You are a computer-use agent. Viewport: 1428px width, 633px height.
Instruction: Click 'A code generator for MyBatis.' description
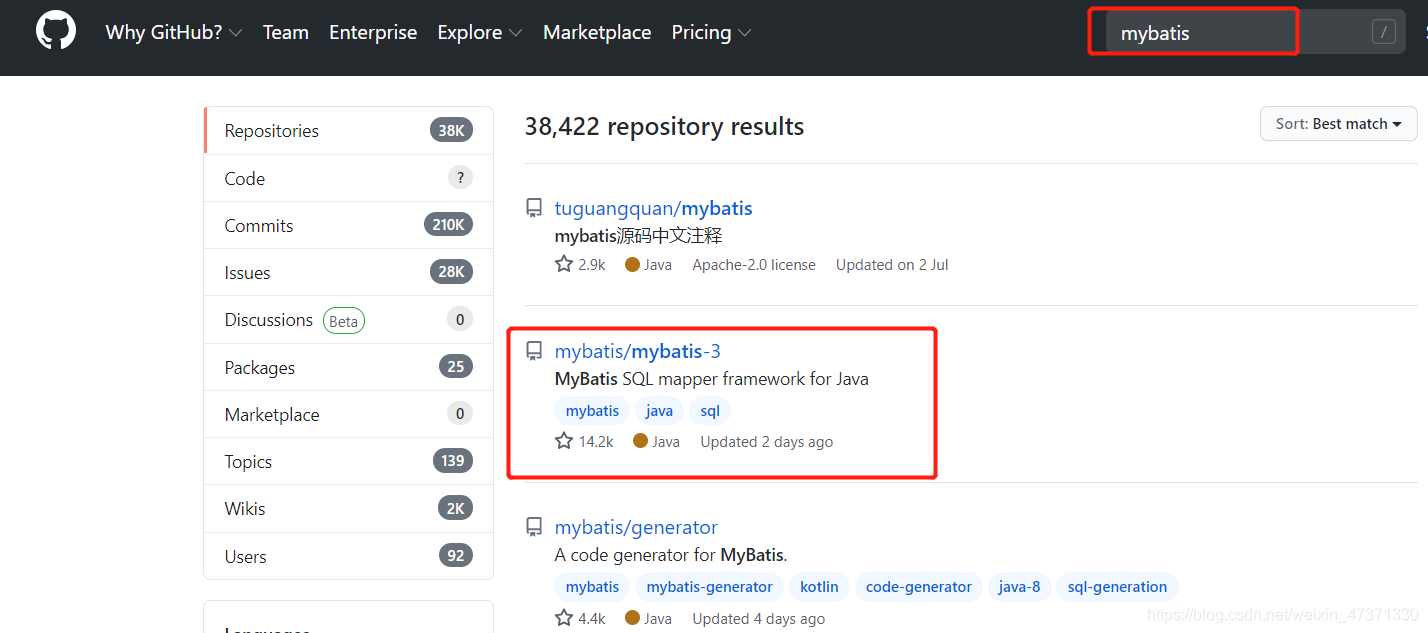671,555
